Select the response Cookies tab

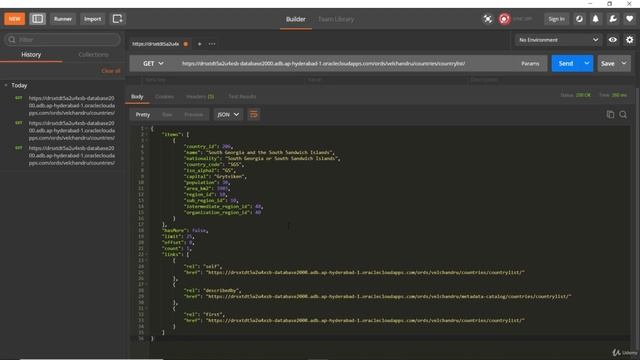click(164, 96)
